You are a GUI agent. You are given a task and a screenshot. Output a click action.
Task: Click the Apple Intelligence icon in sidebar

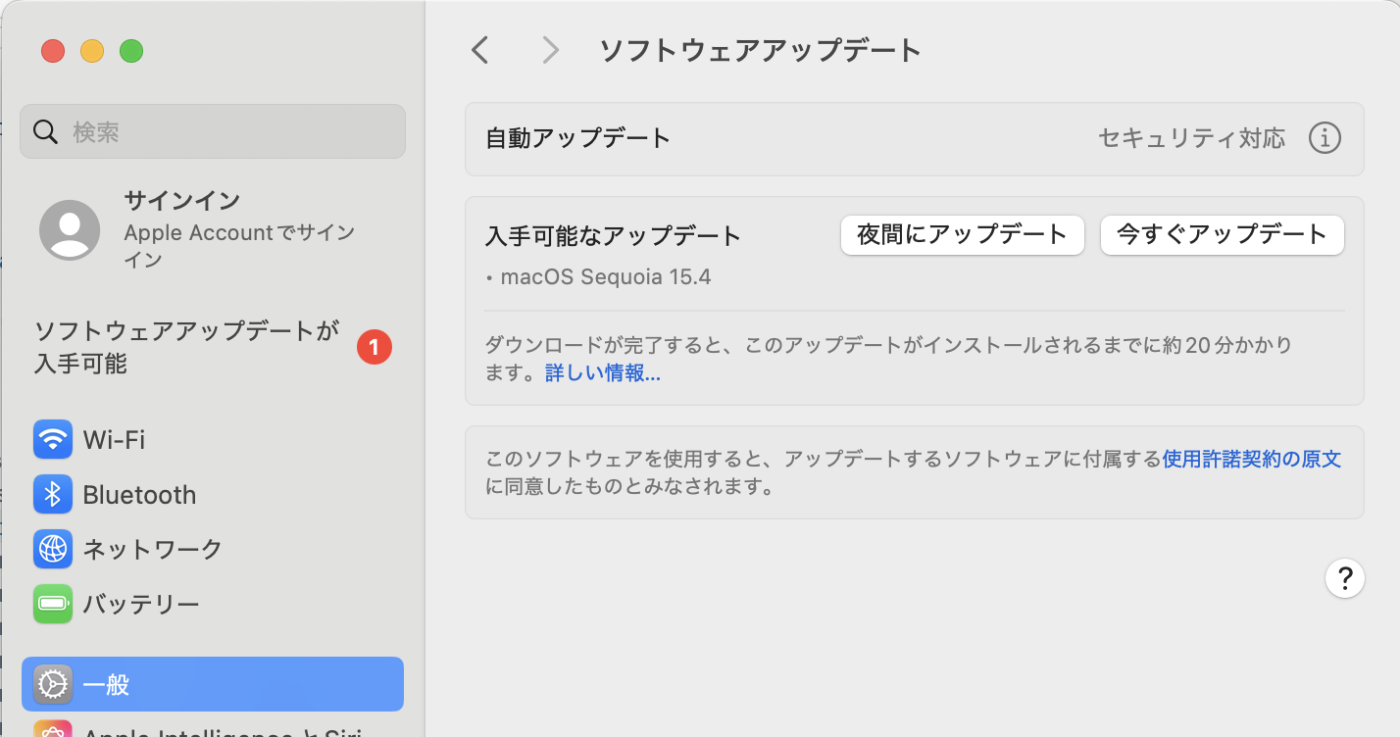pyautogui.click(x=53, y=729)
